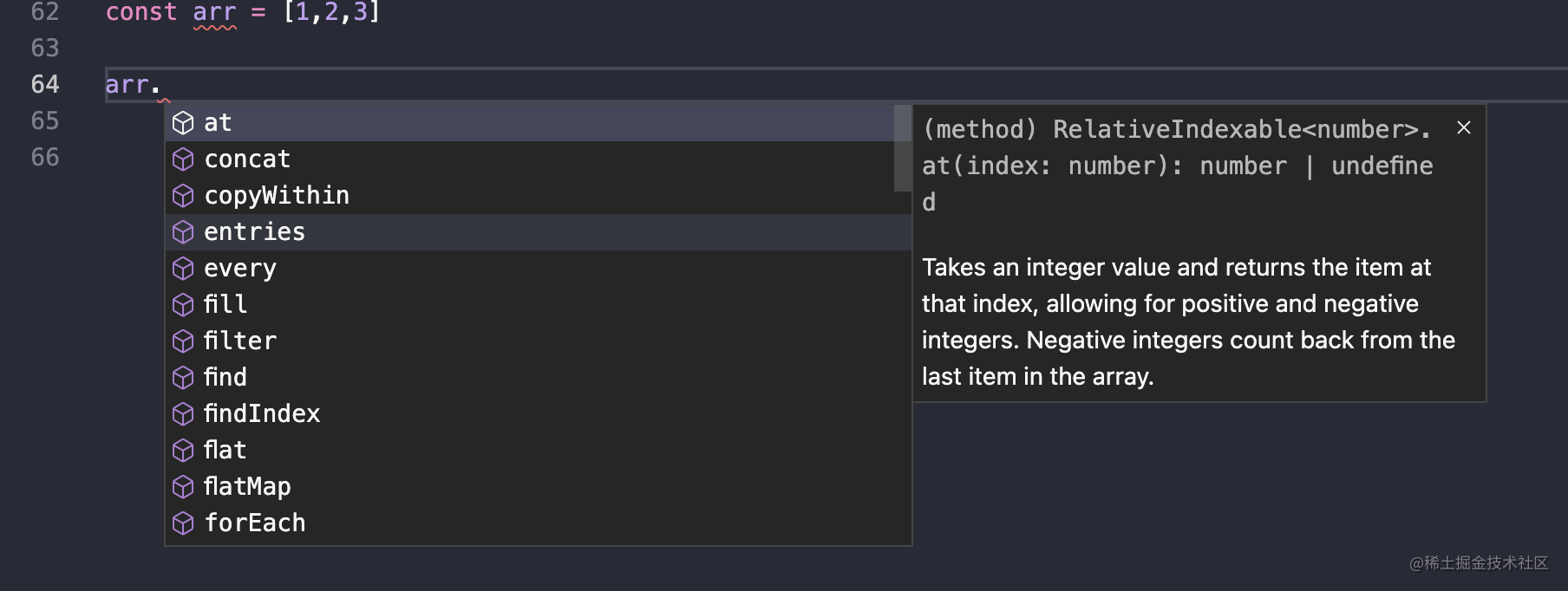Image resolution: width=1568 pixels, height=591 pixels.
Task: Click line number 62 in the gutter
Action: pyautogui.click(x=45, y=12)
